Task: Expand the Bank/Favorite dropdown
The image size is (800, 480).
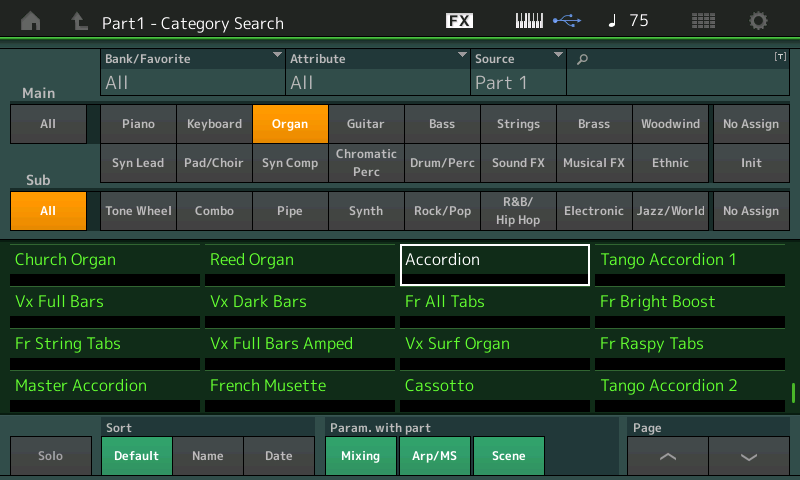Action: (x=193, y=72)
